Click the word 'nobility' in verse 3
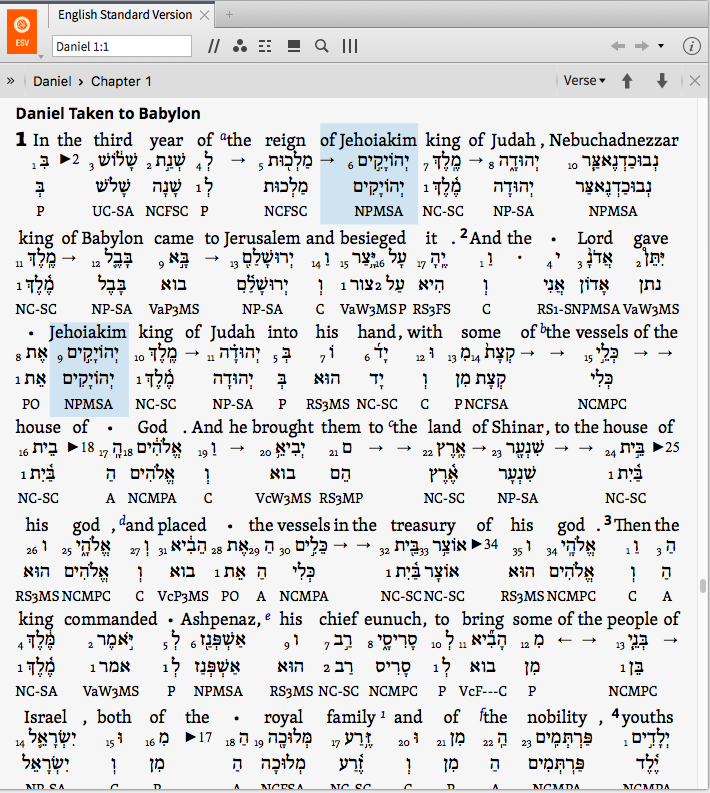710x793 pixels. pyautogui.click(x=557, y=717)
